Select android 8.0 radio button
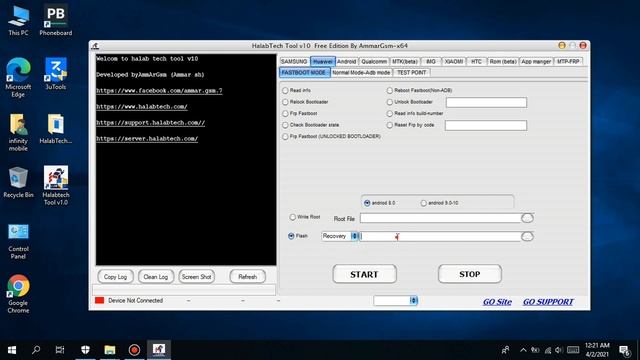 (367, 203)
